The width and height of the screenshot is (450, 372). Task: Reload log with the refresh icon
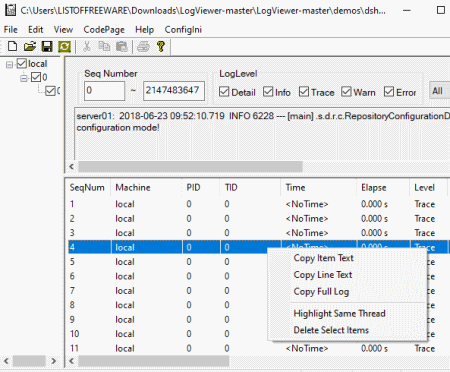(64, 46)
